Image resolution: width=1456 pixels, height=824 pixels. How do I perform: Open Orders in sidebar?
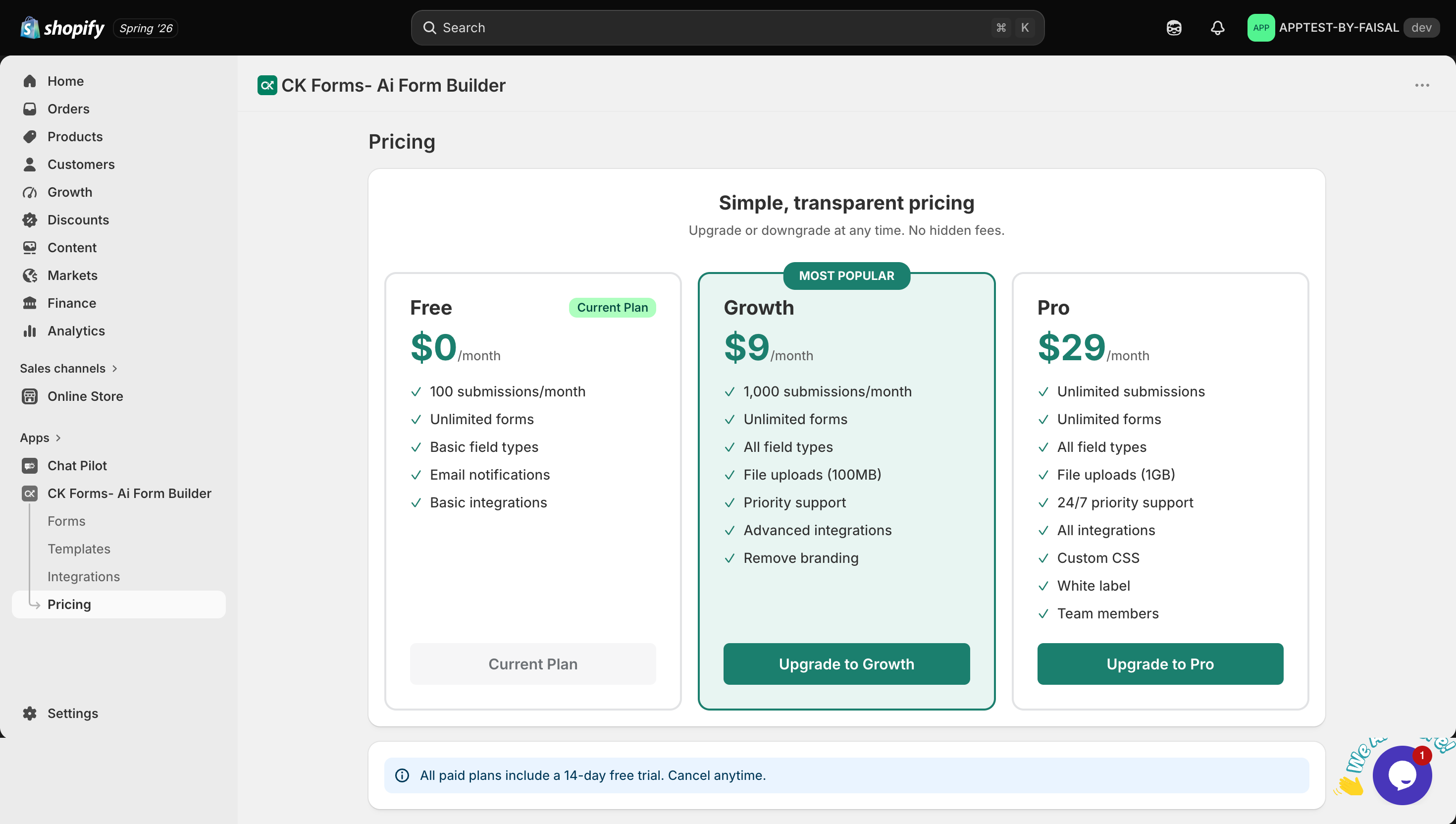(119, 109)
